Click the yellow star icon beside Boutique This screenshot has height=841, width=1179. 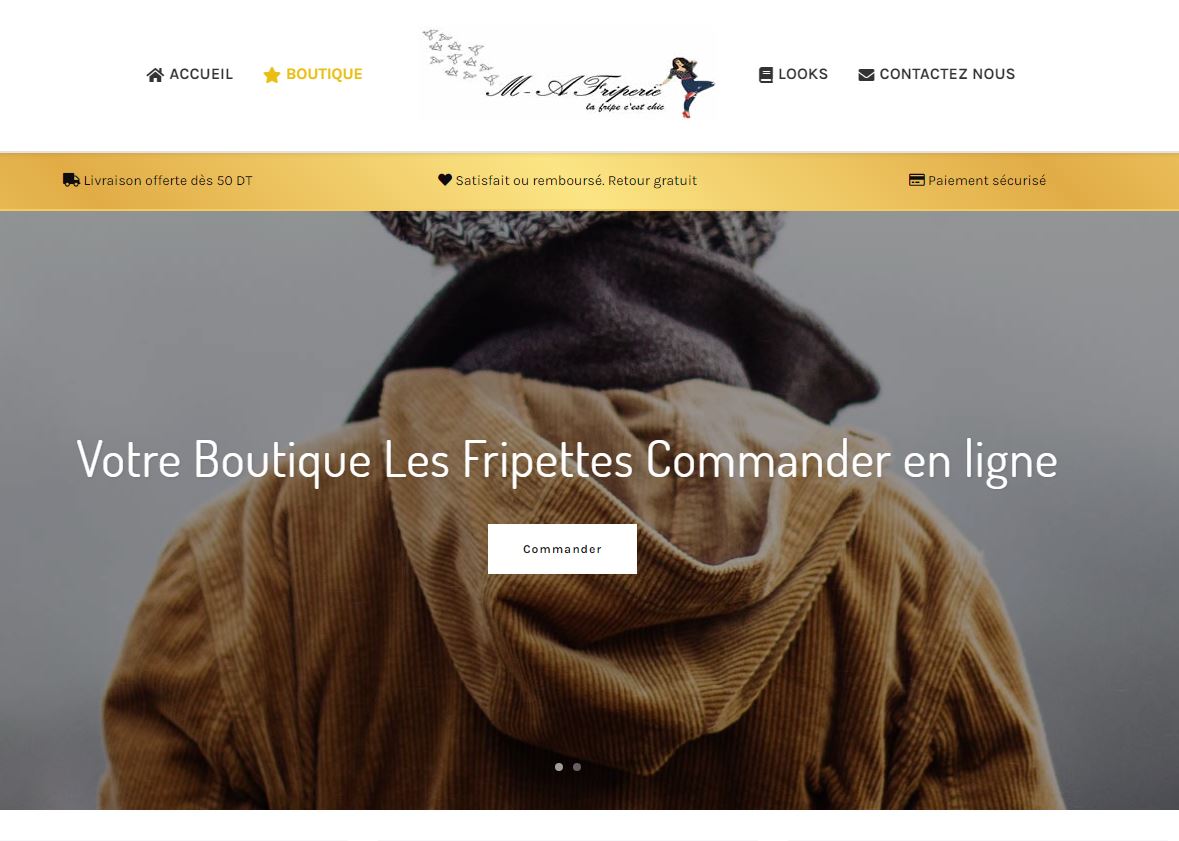(x=272, y=74)
